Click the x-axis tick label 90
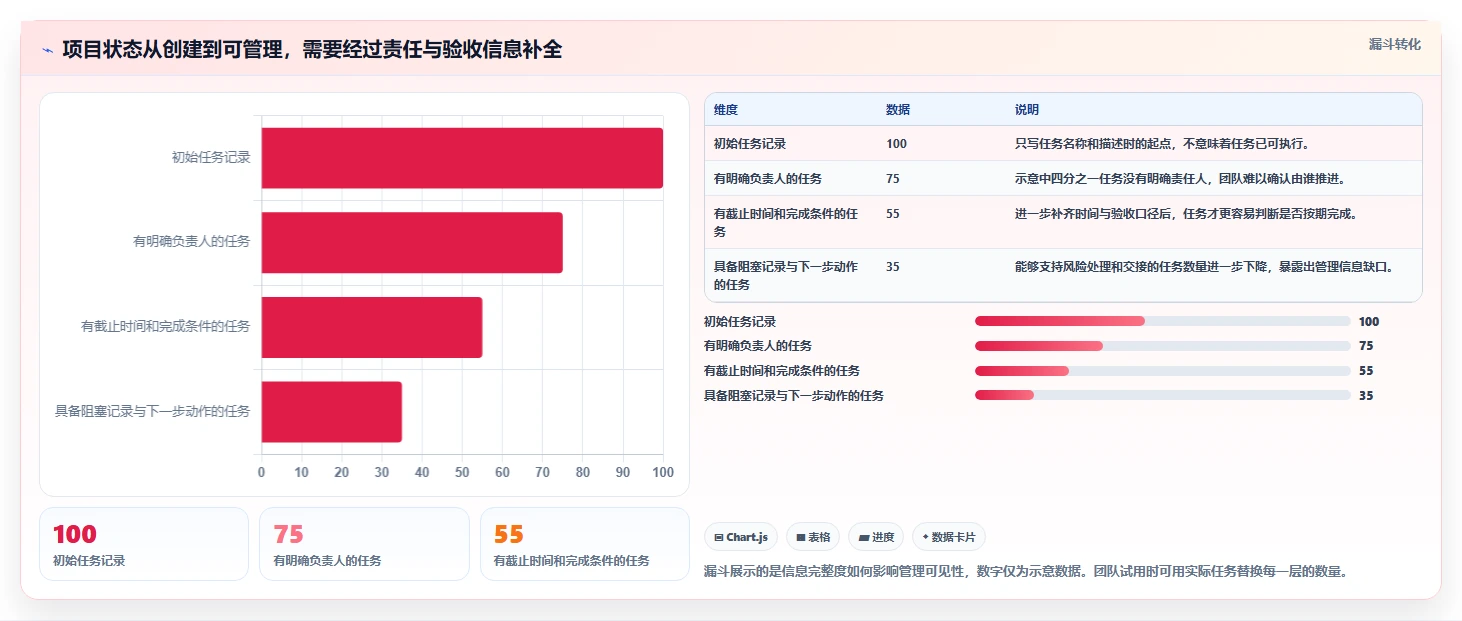This screenshot has height=621, width=1462. tap(623, 472)
